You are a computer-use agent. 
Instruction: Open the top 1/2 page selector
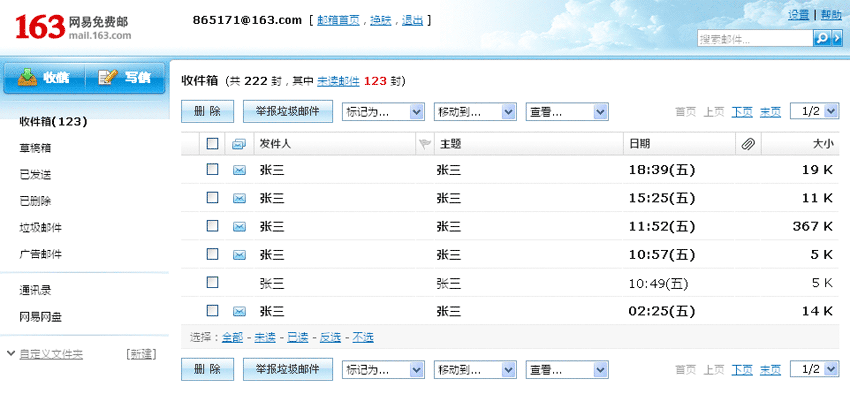pos(815,112)
